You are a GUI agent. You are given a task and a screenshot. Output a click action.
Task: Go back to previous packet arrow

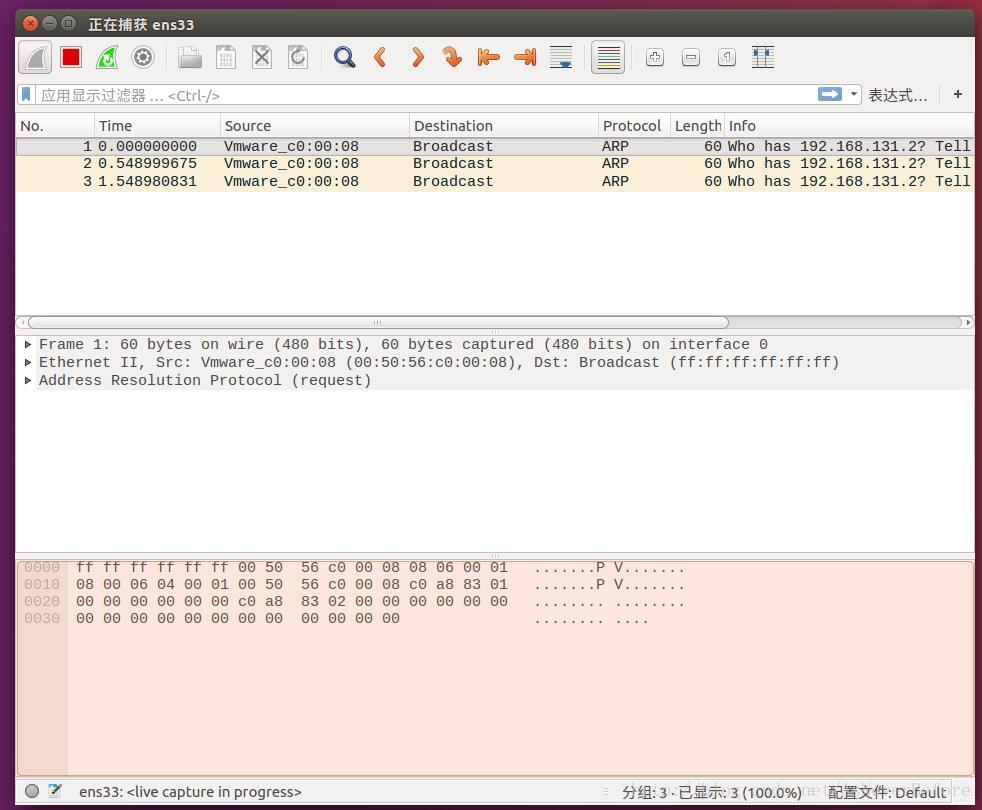[380, 58]
